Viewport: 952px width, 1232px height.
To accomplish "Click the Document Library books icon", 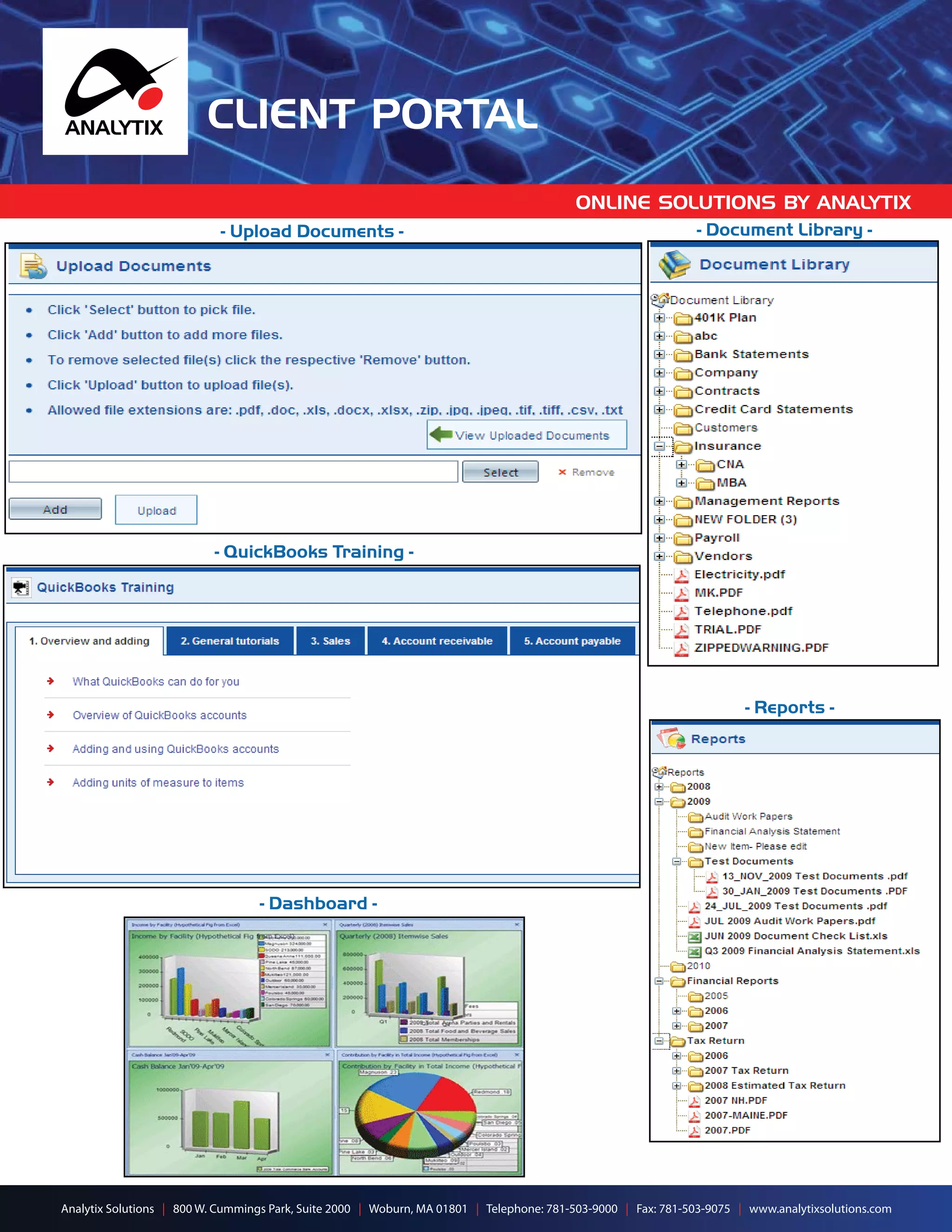I will pos(674,264).
